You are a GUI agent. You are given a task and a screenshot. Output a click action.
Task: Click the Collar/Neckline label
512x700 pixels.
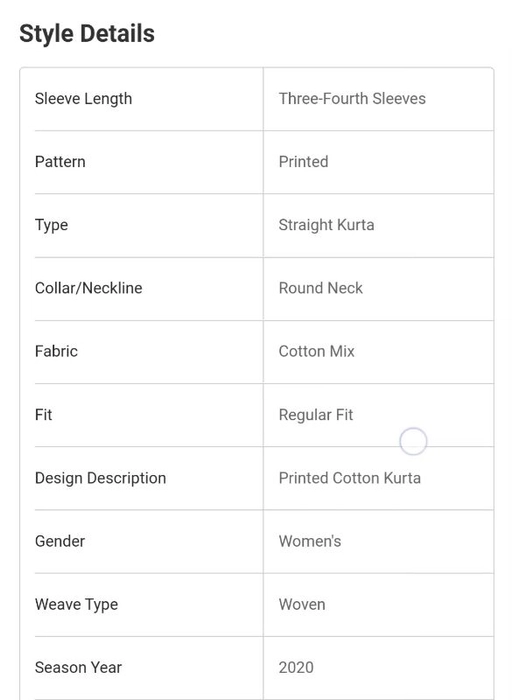[x=88, y=288]
